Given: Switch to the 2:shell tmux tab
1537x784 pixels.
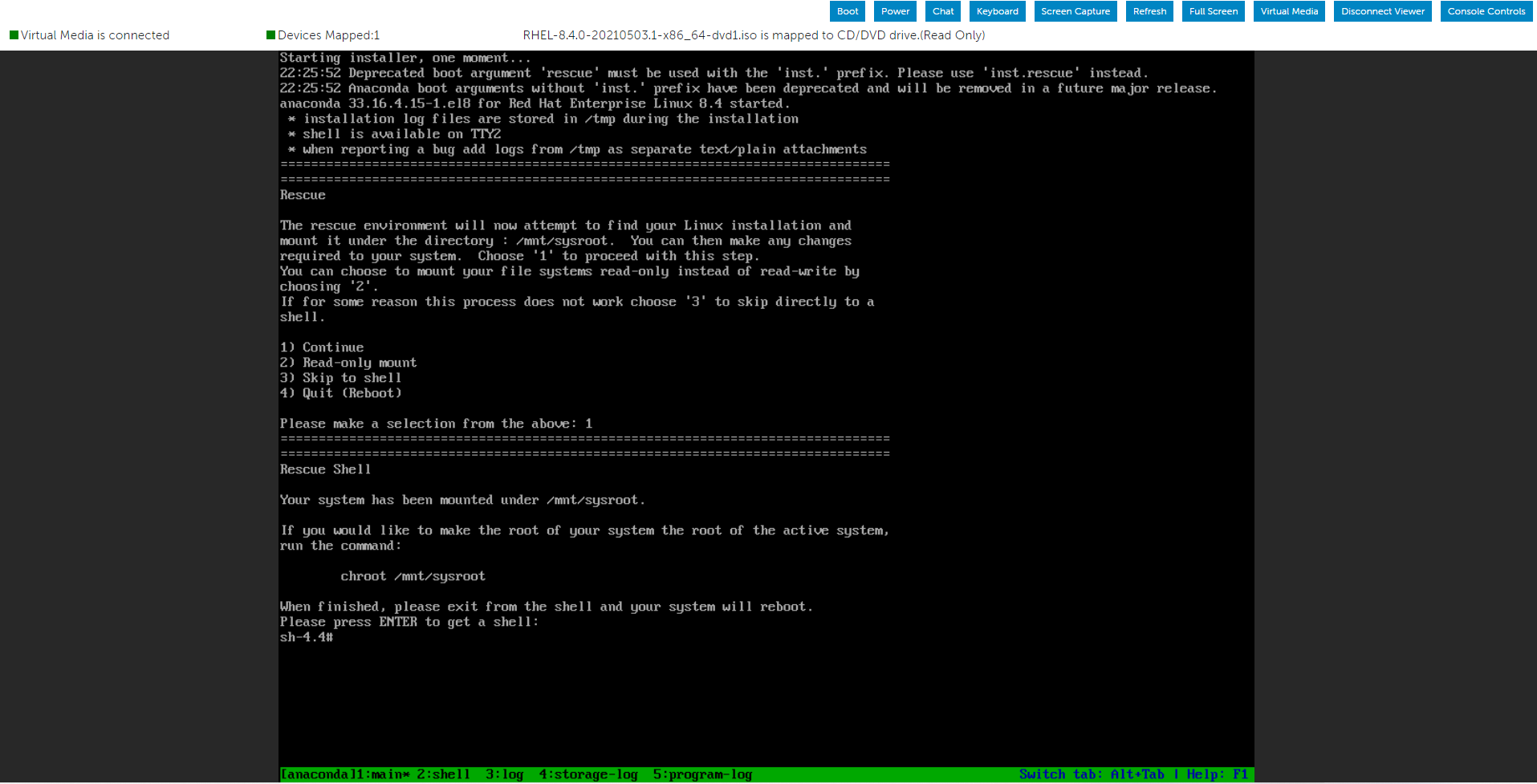Looking at the screenshot, I should tap(443, 774).
